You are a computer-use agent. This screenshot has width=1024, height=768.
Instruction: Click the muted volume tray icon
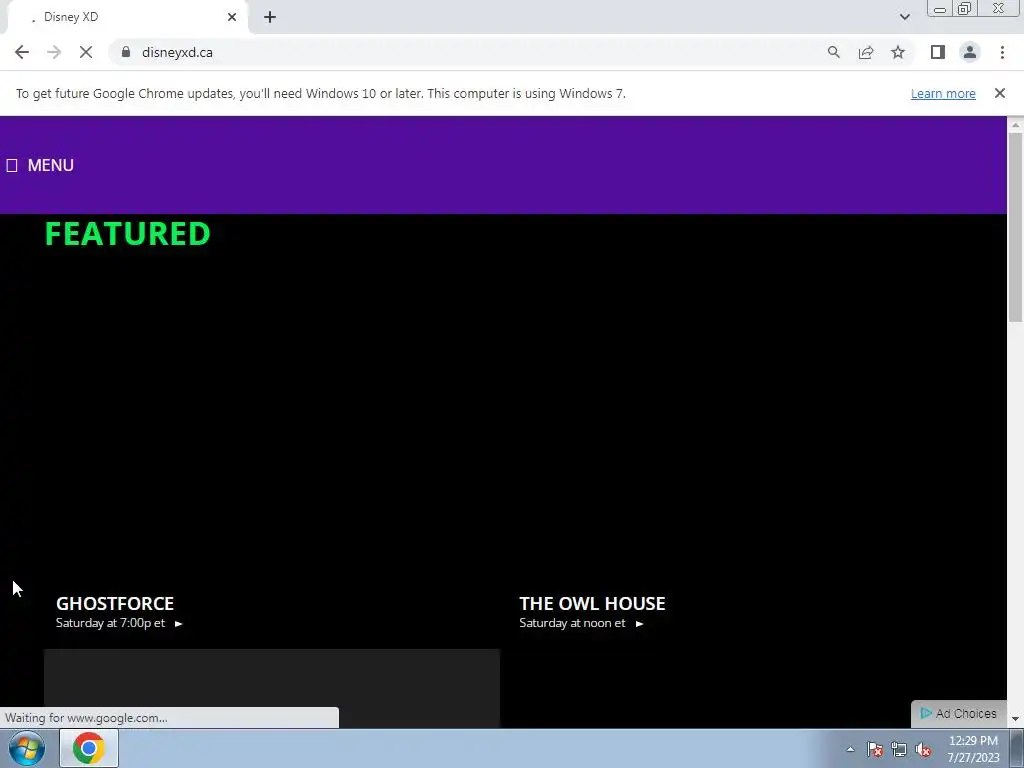point(923,749)
